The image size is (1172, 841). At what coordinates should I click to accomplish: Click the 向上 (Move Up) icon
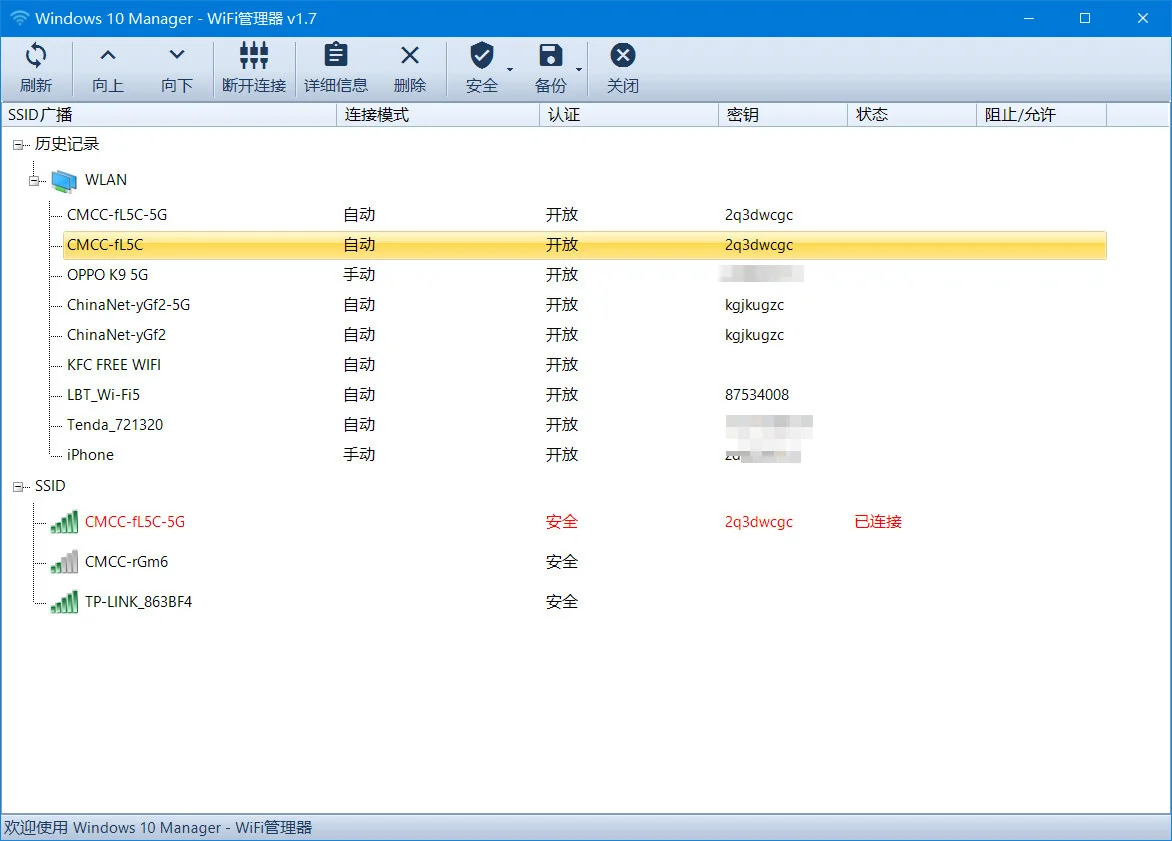(106, 56)
